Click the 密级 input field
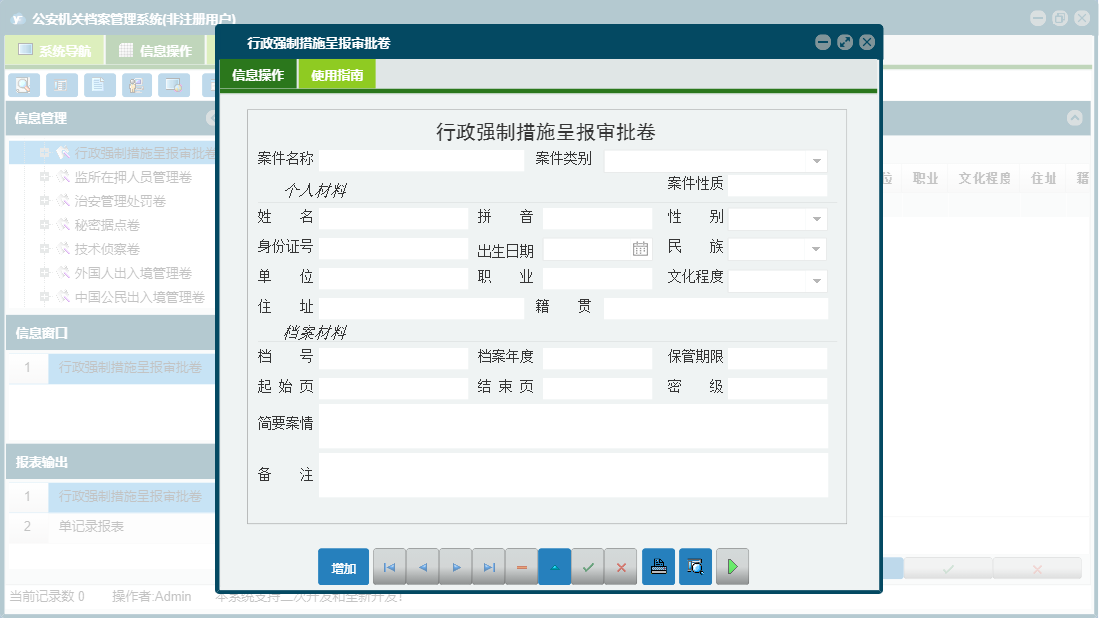 [x=777, y=388]
